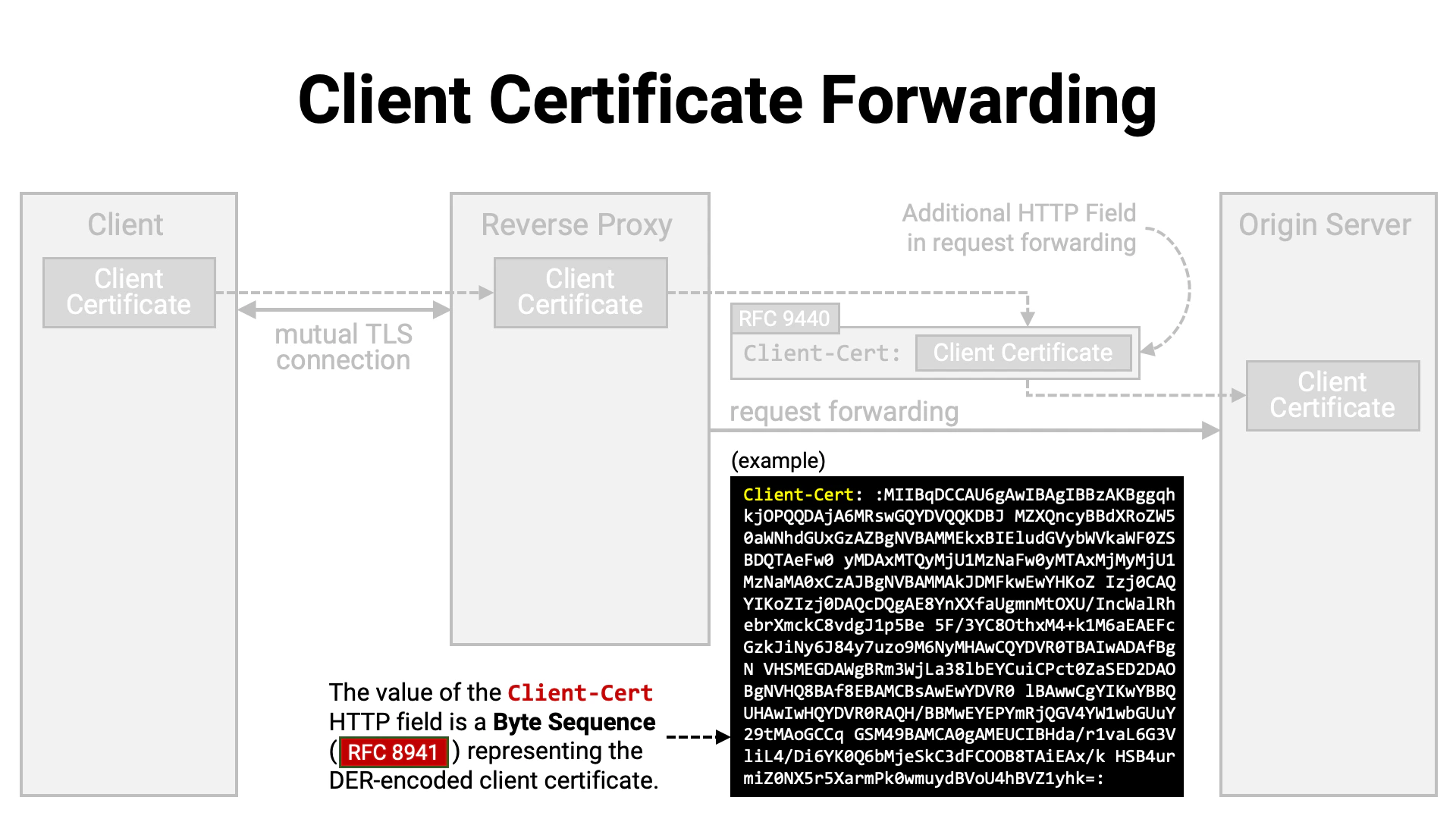Screen dimensions: 1456x819
Task: Select the mutual TLS connection arrow
Action: (x=343, y=308)
